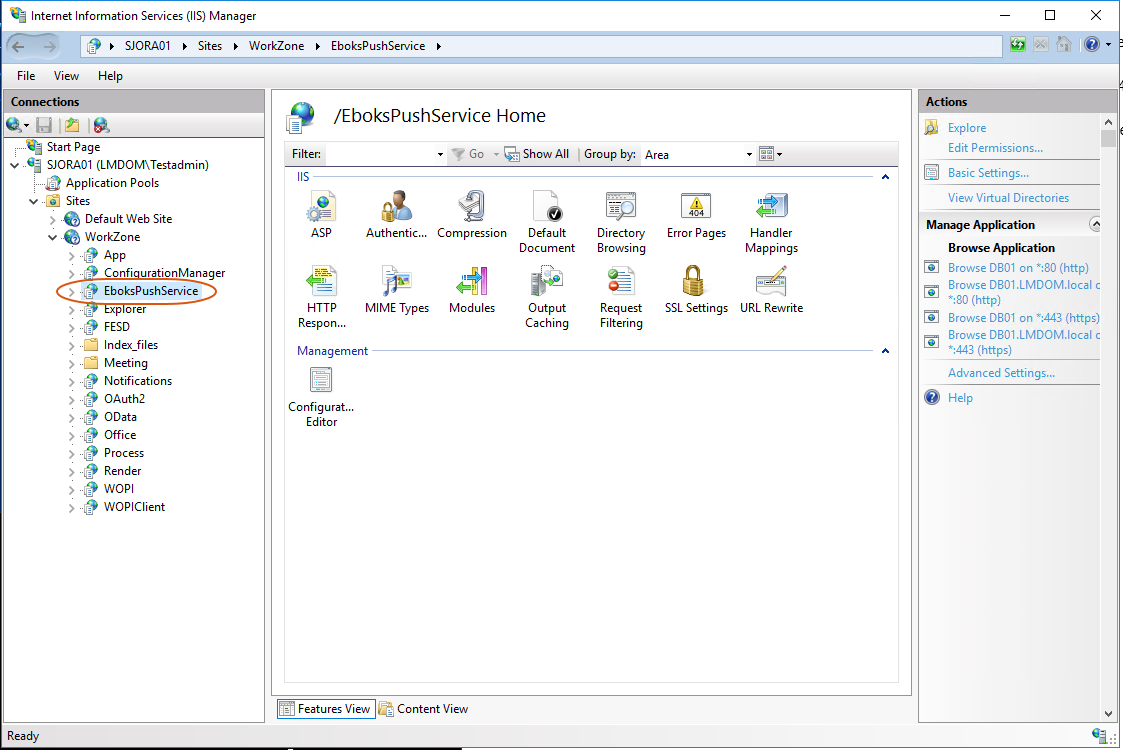Viewport: 1123px width, 750px height.
Task: Open the Output Caching feature
Action: click(x=546, y=297)
